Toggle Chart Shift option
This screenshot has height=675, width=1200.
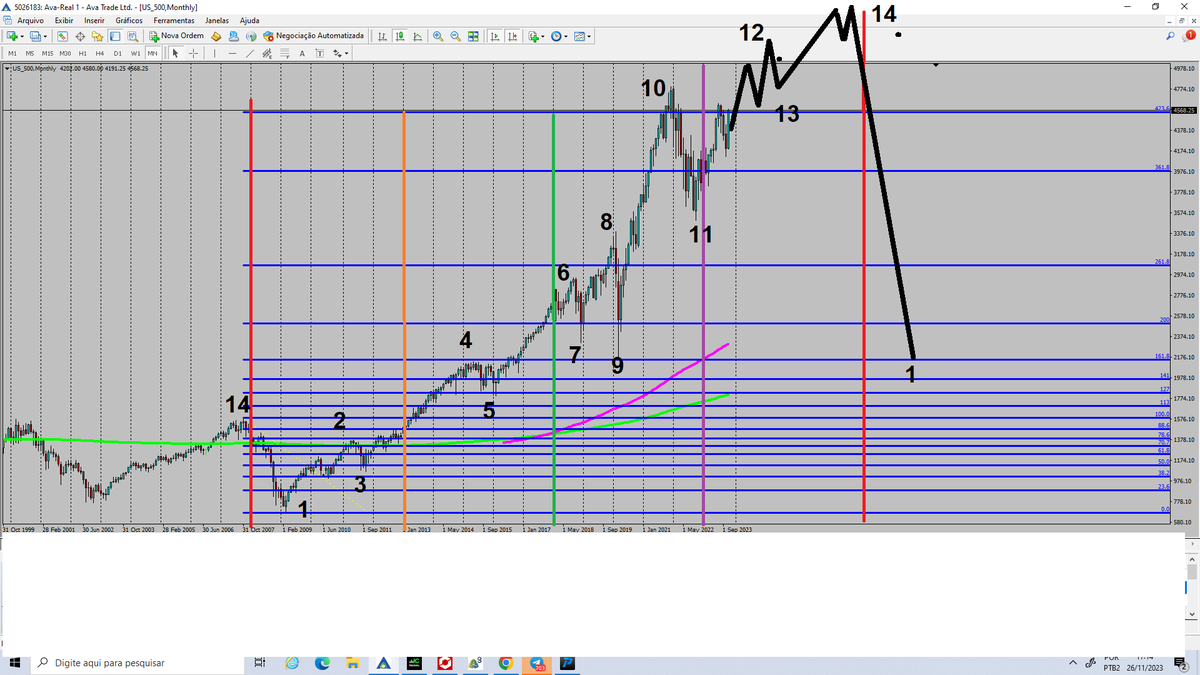pos(512,36)
